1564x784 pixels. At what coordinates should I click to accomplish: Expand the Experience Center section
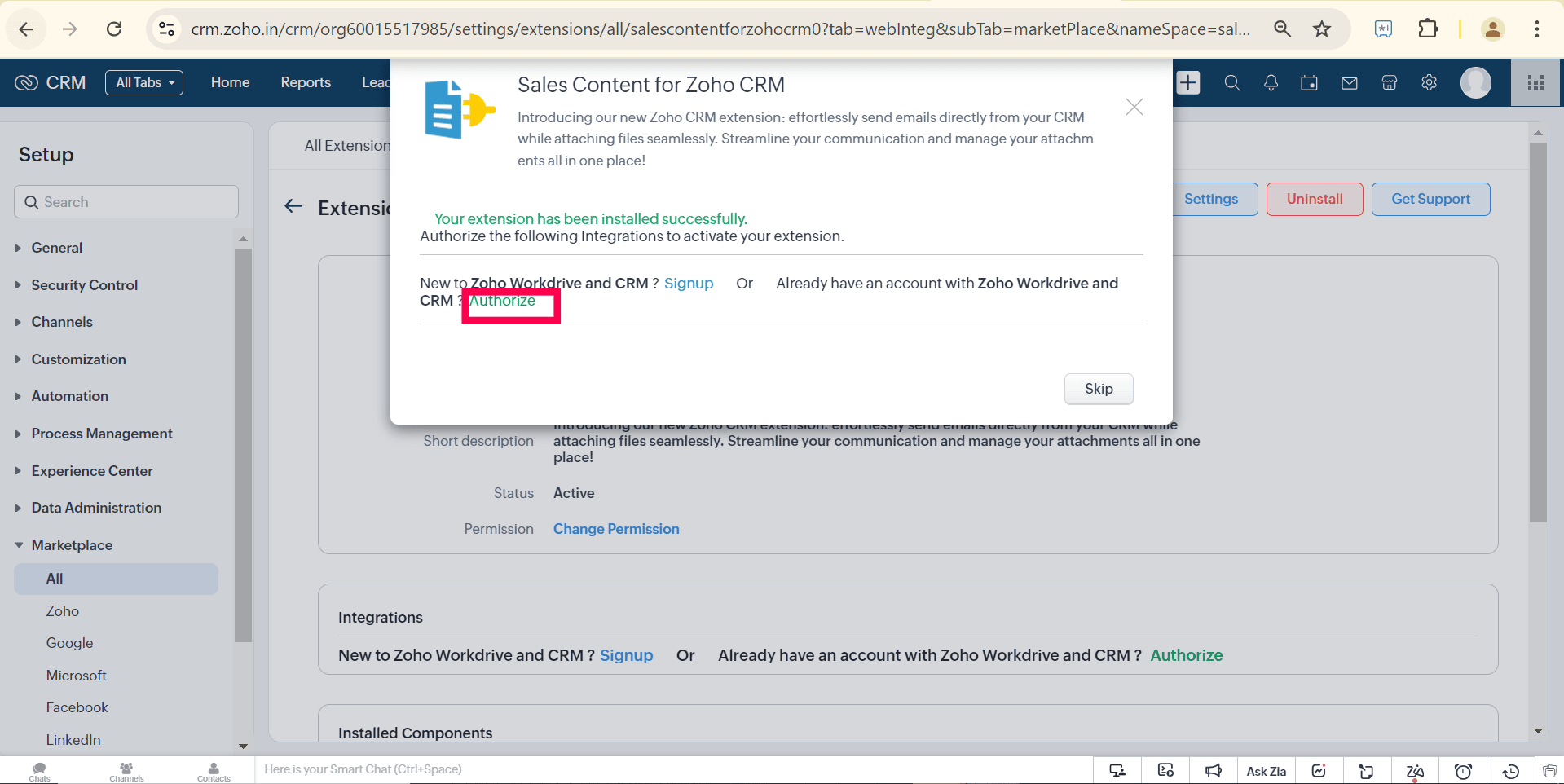(x=92, y=471)
